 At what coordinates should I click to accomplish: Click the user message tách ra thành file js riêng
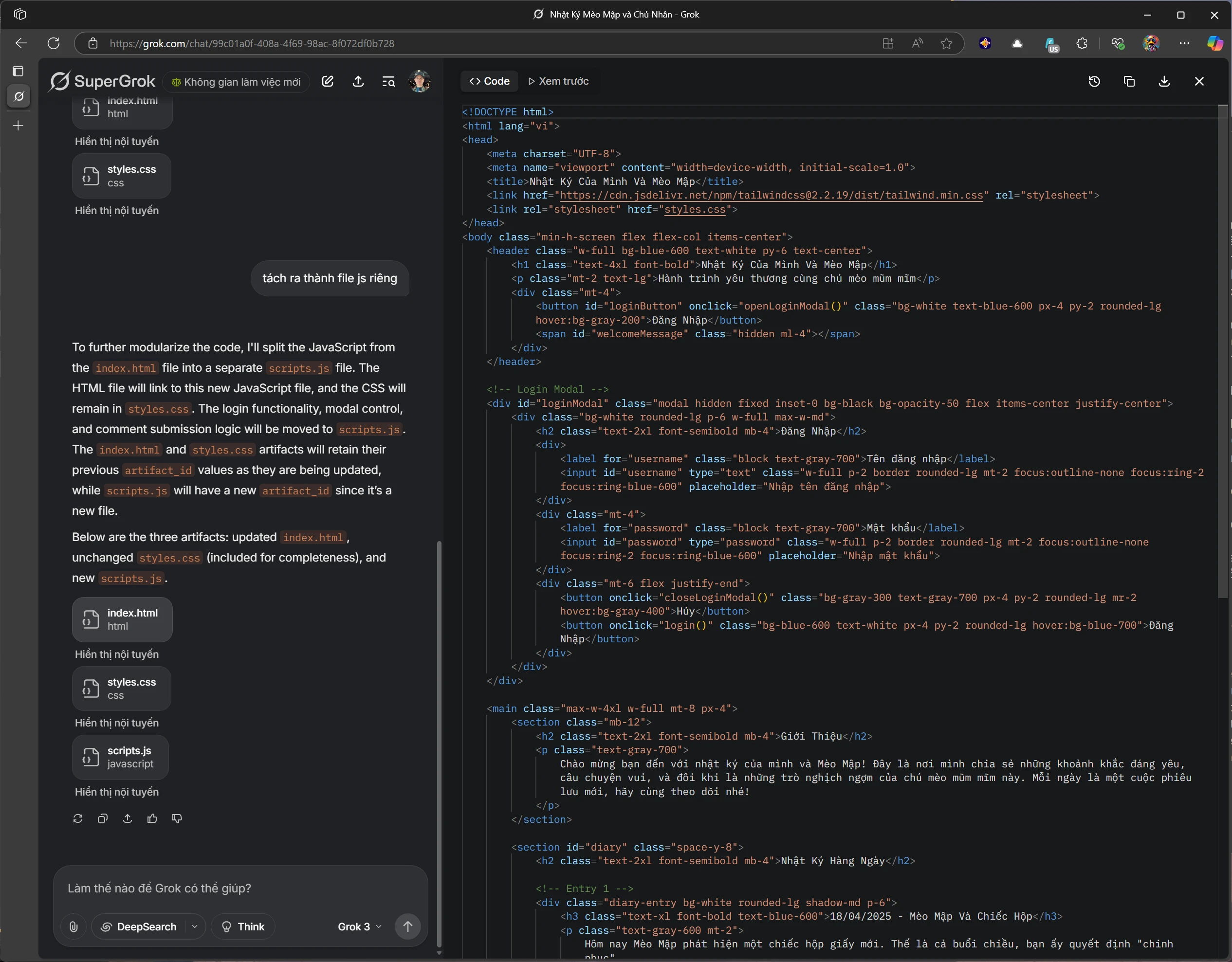[x=330, y=278]
